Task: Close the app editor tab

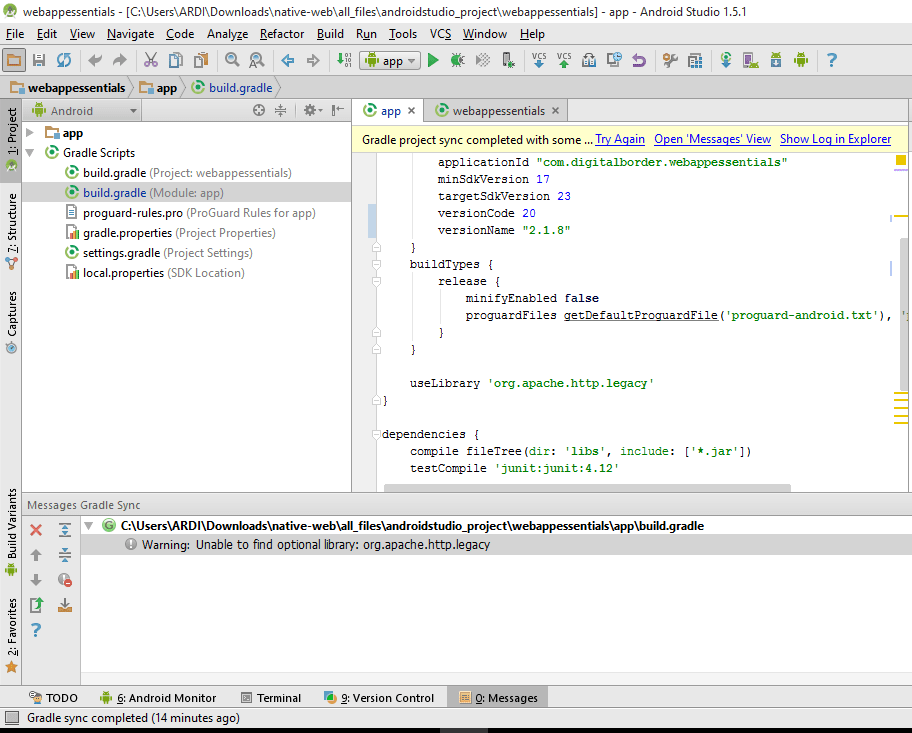Action: point(411,111)
